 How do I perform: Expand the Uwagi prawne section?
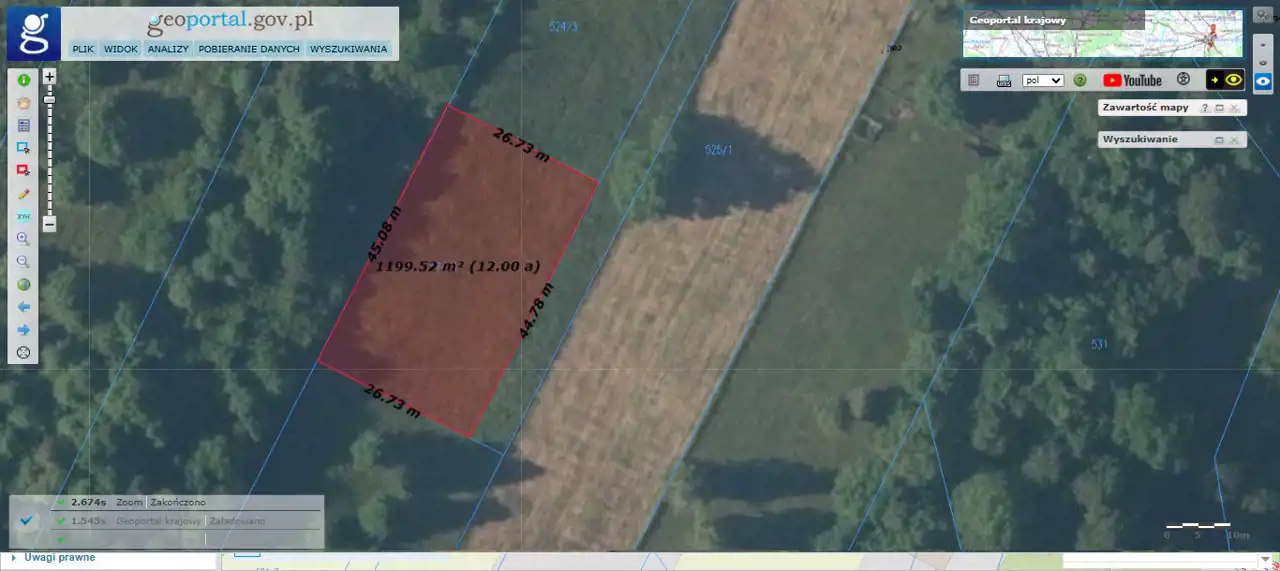click(x=12, y=557)
